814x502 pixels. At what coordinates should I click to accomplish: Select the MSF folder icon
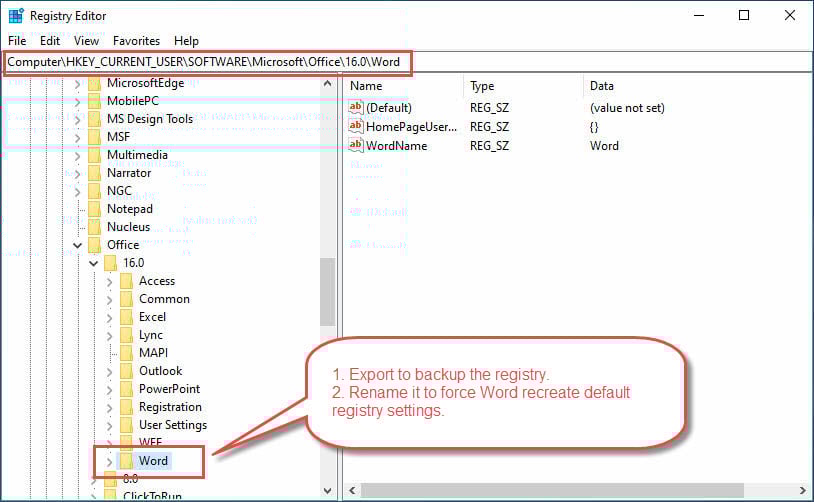[94, 137]
